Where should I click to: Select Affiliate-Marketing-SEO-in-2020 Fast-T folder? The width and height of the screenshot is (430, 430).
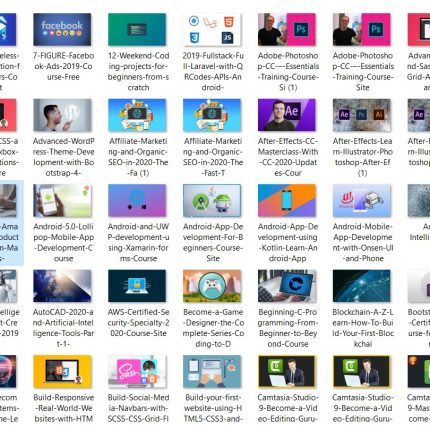click(x=212, y=115)
